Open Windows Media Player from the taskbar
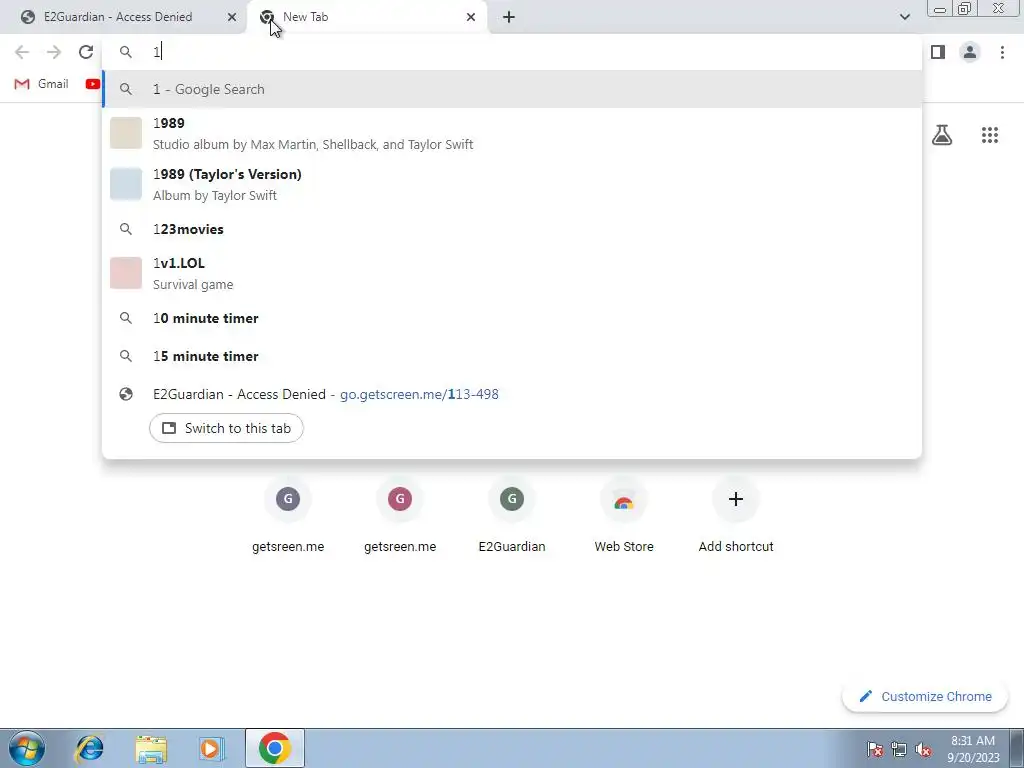 point(211,748)
